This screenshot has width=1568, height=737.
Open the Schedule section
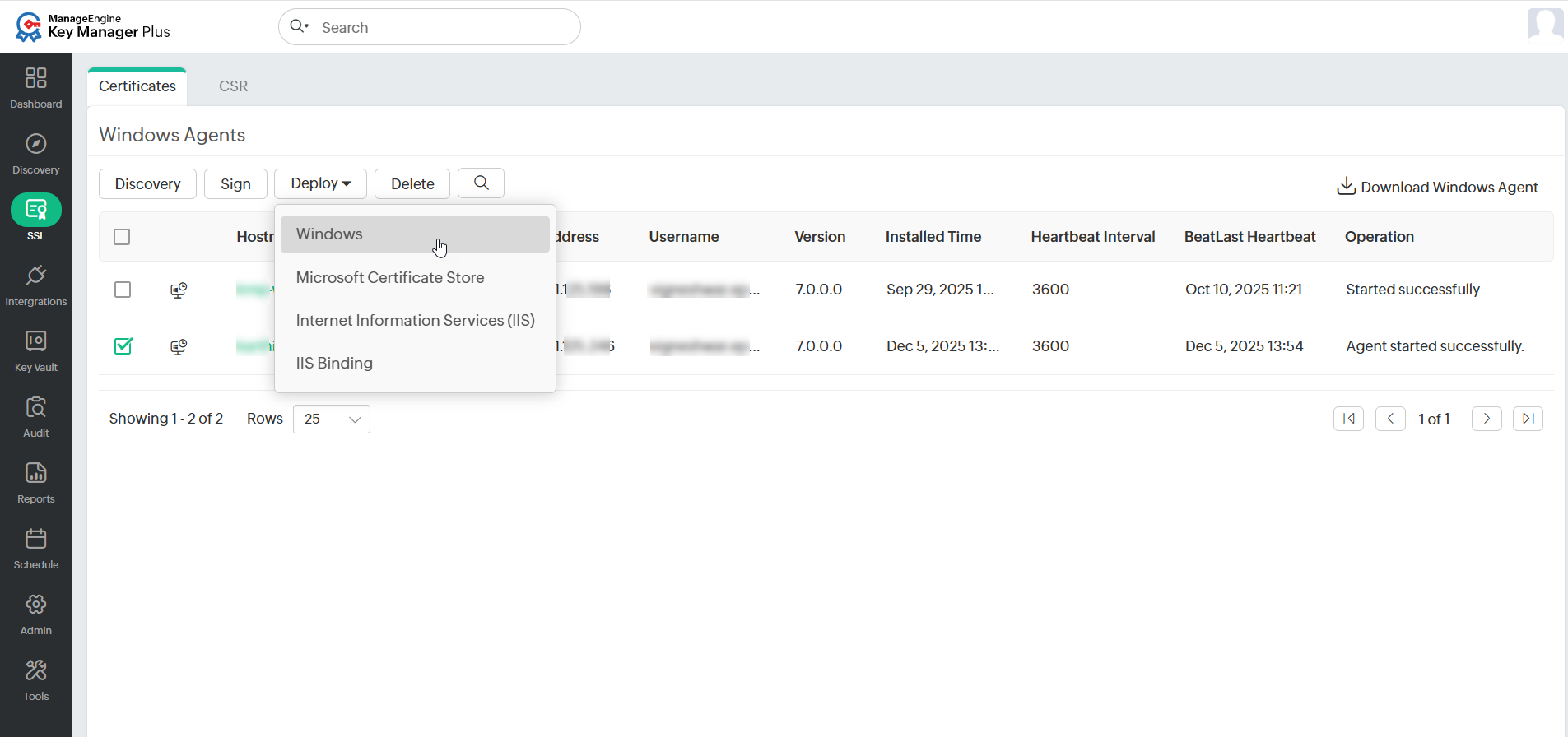coord(36,548)
